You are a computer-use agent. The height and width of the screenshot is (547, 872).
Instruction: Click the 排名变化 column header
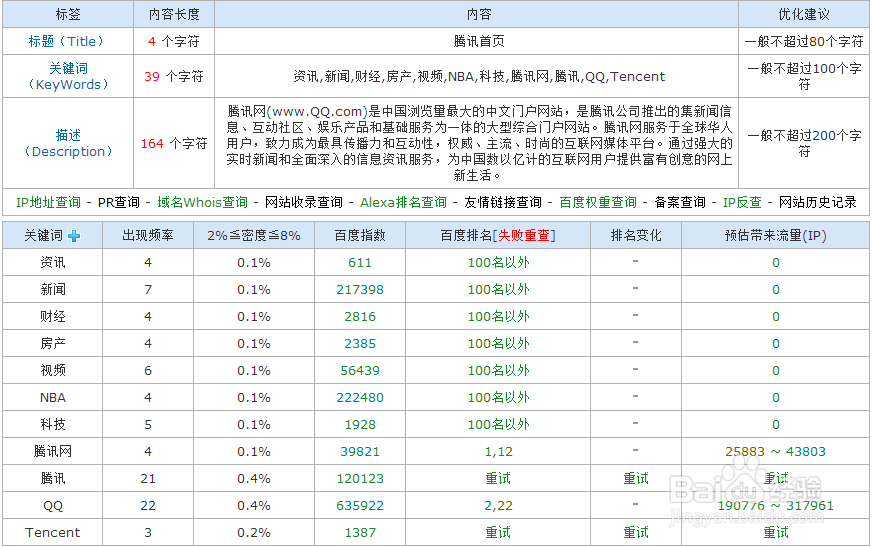[x=636, y=236]
